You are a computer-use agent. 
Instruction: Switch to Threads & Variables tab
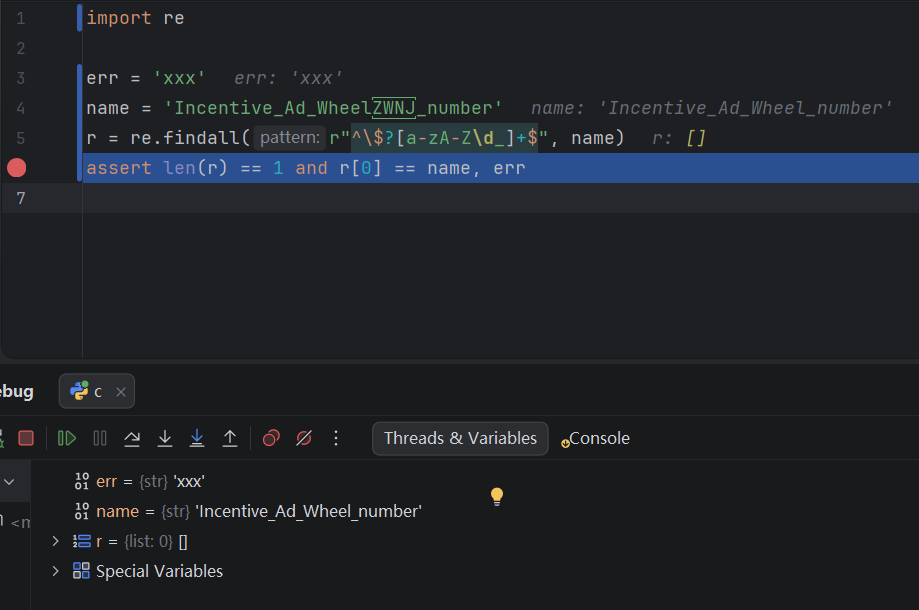click(460, 438)
